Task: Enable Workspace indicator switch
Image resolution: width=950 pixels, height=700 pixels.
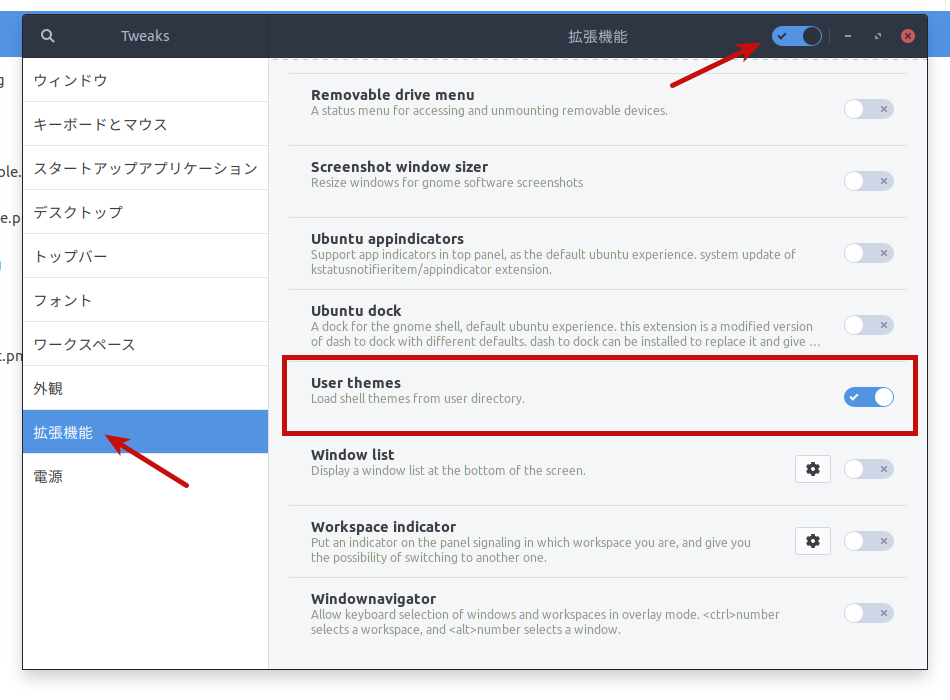Action: (x=867, y=541)
